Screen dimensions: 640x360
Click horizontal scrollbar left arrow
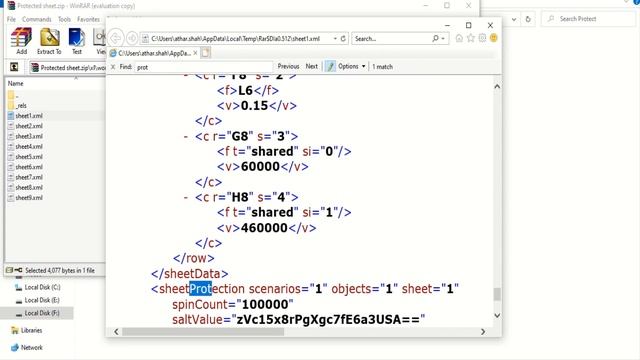tap(116, 331)
